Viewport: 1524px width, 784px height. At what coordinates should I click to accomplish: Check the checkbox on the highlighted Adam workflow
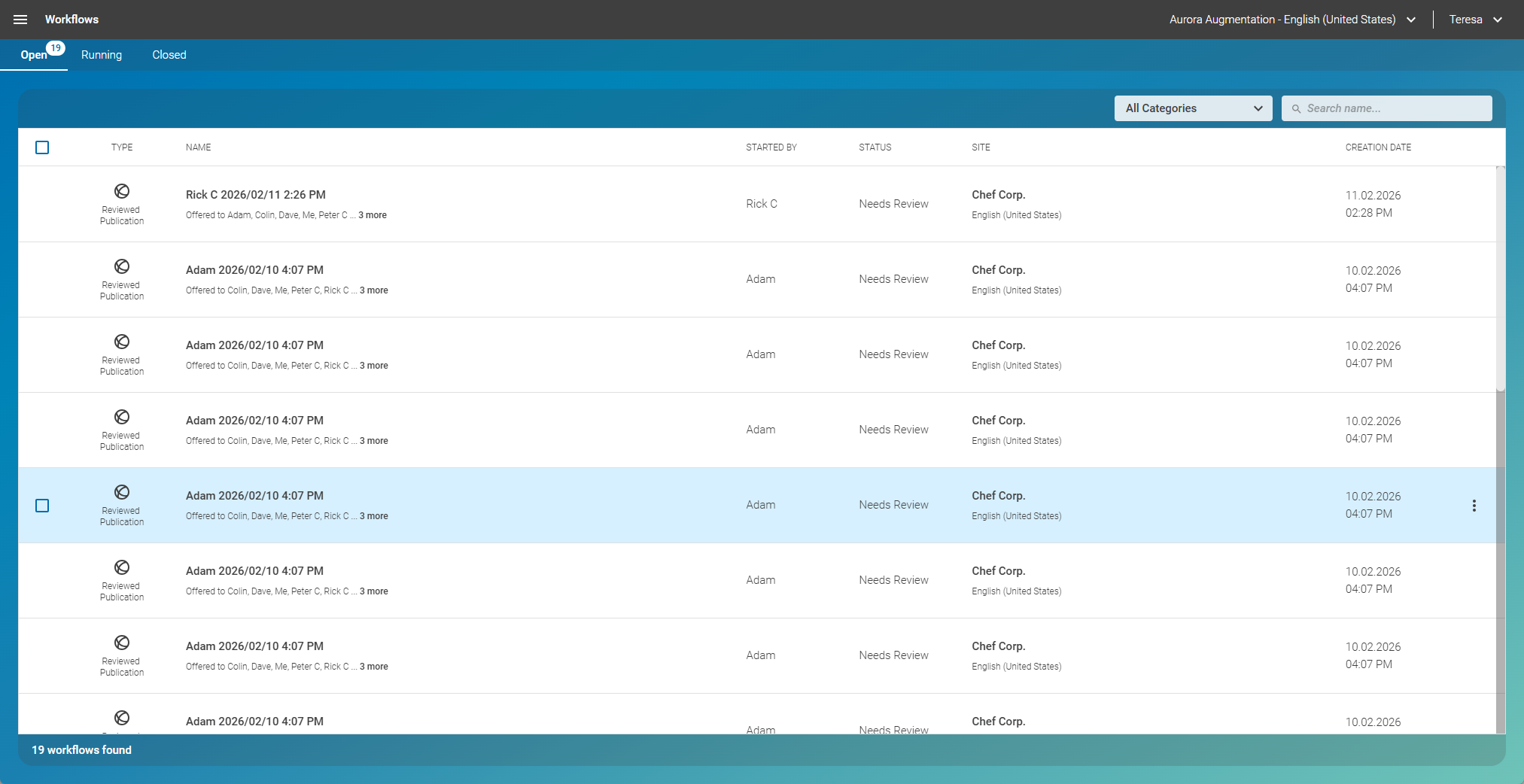coord(42,506)
